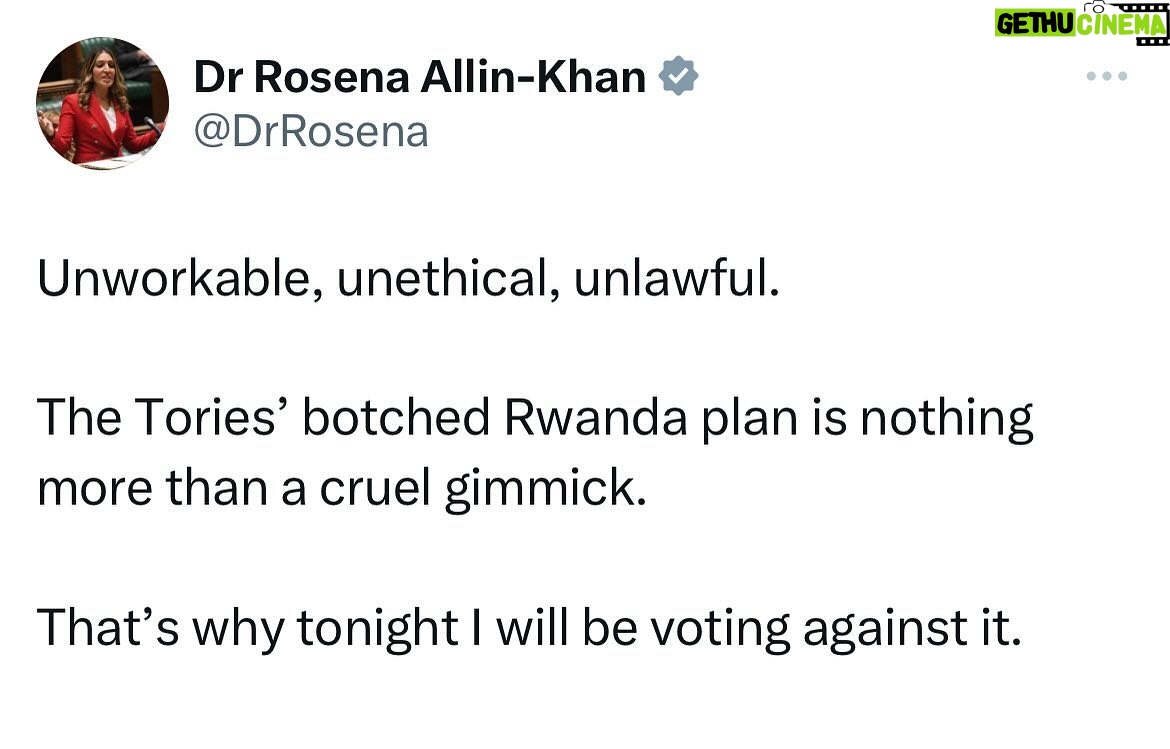Click the green GETHU part of the watermark
The width and height of the screenshot is (1170, 749).
coord(1035,24)
